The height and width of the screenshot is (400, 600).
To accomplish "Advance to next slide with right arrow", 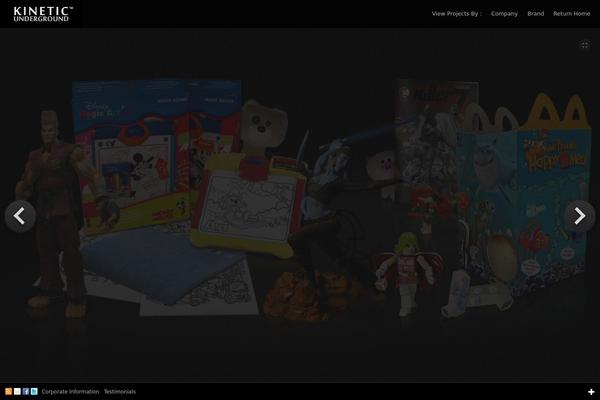I will pyautogui.click(x=580, y=216).
